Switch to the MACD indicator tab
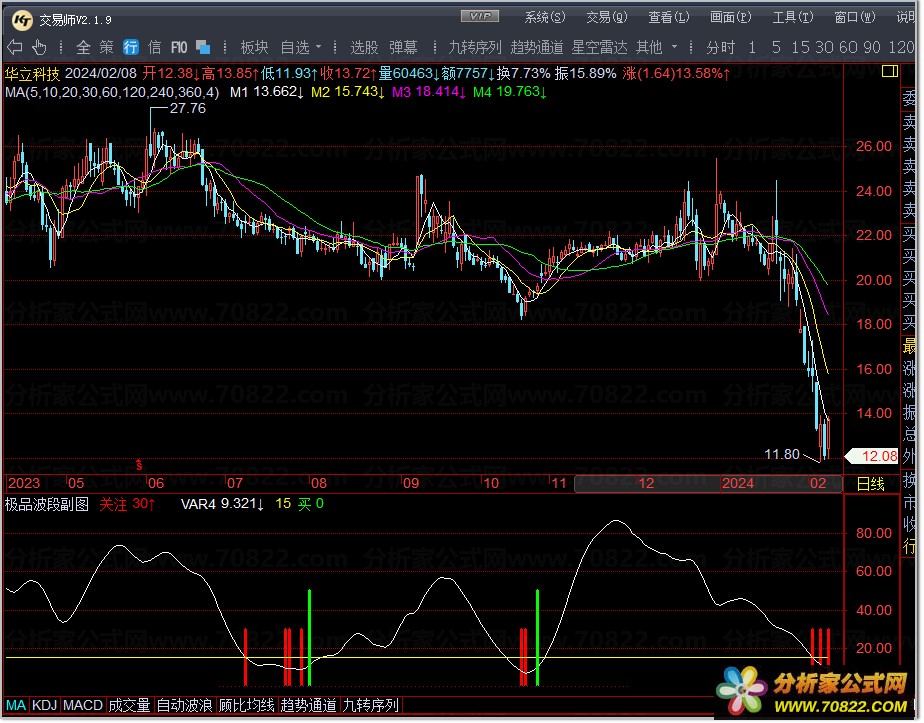Image resolution: width=924 pixels, height=723 pixels. (x=82, y=706)
